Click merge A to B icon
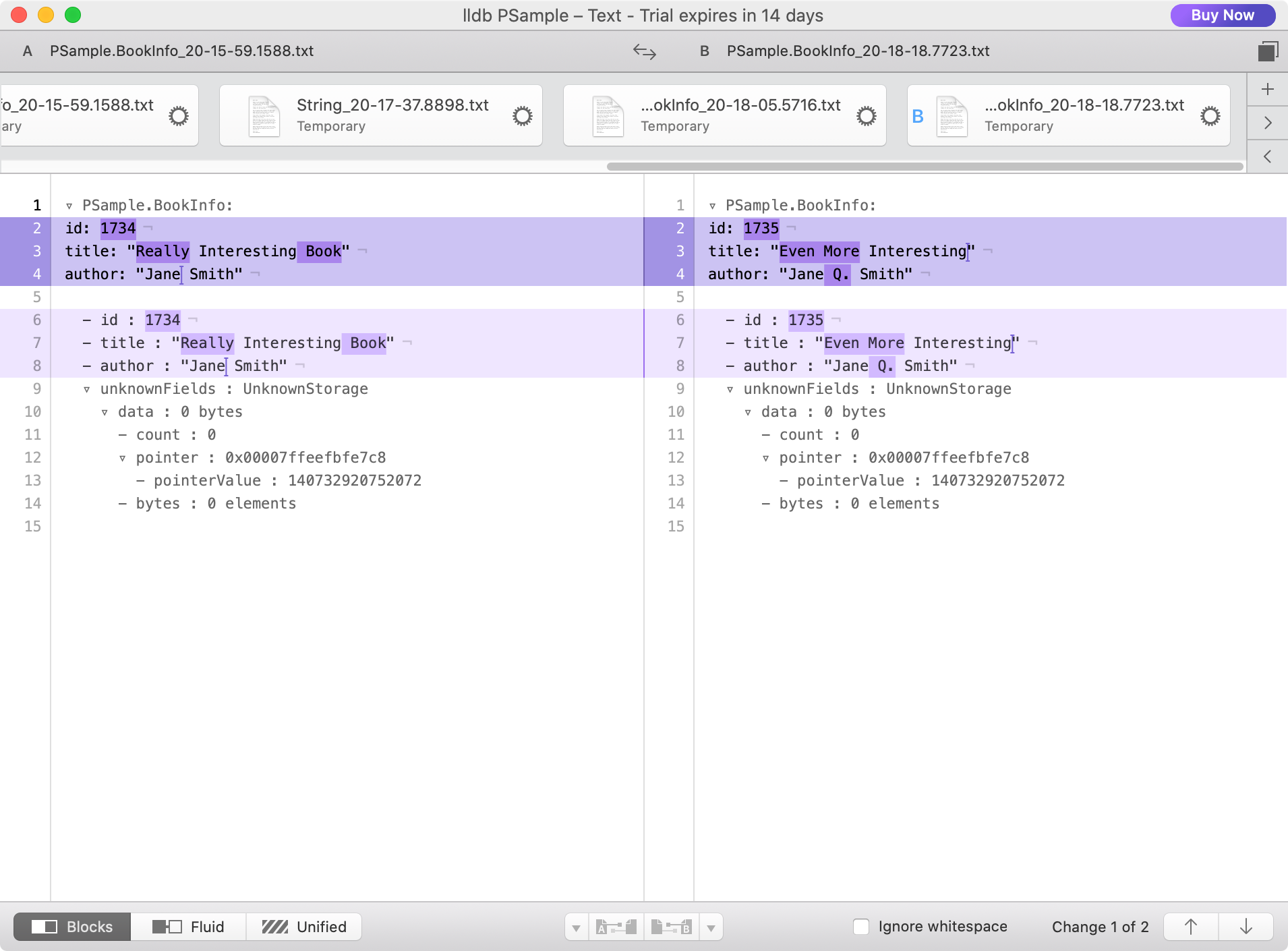This screenshot has height=951, width=1288. [616, 927]
